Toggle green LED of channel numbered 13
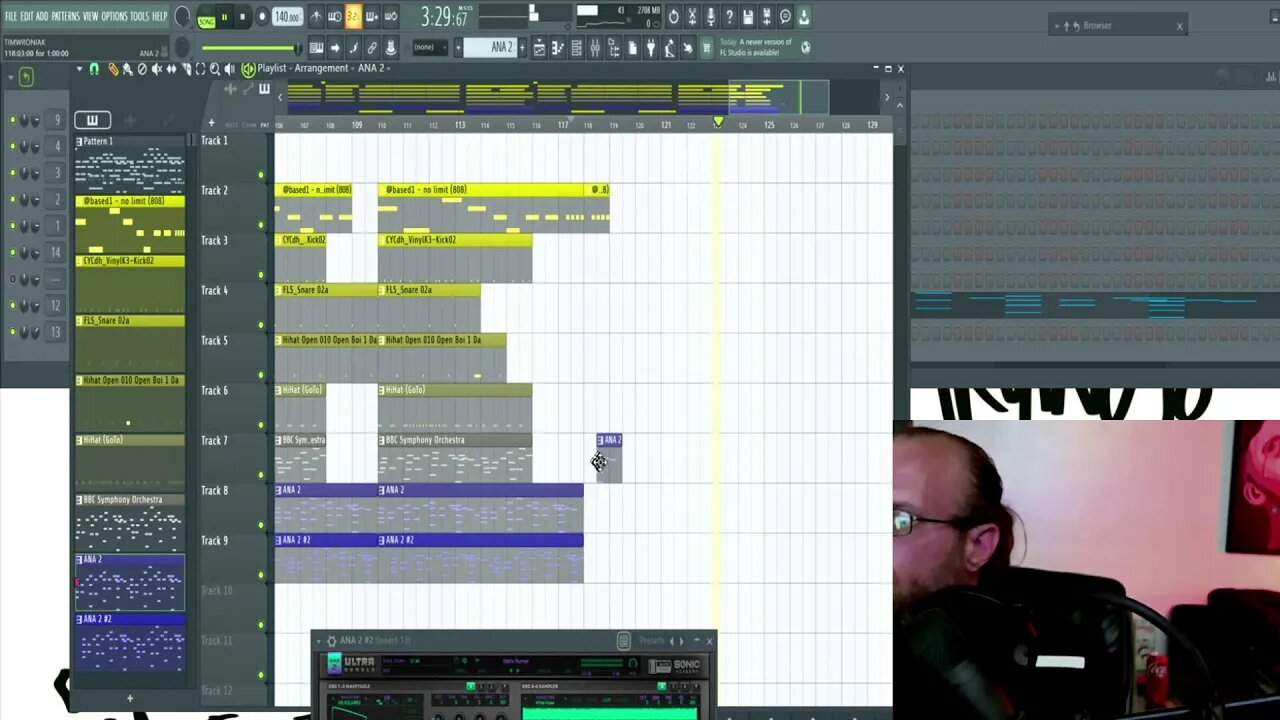Screen dimensions: 1280x720 13,332
